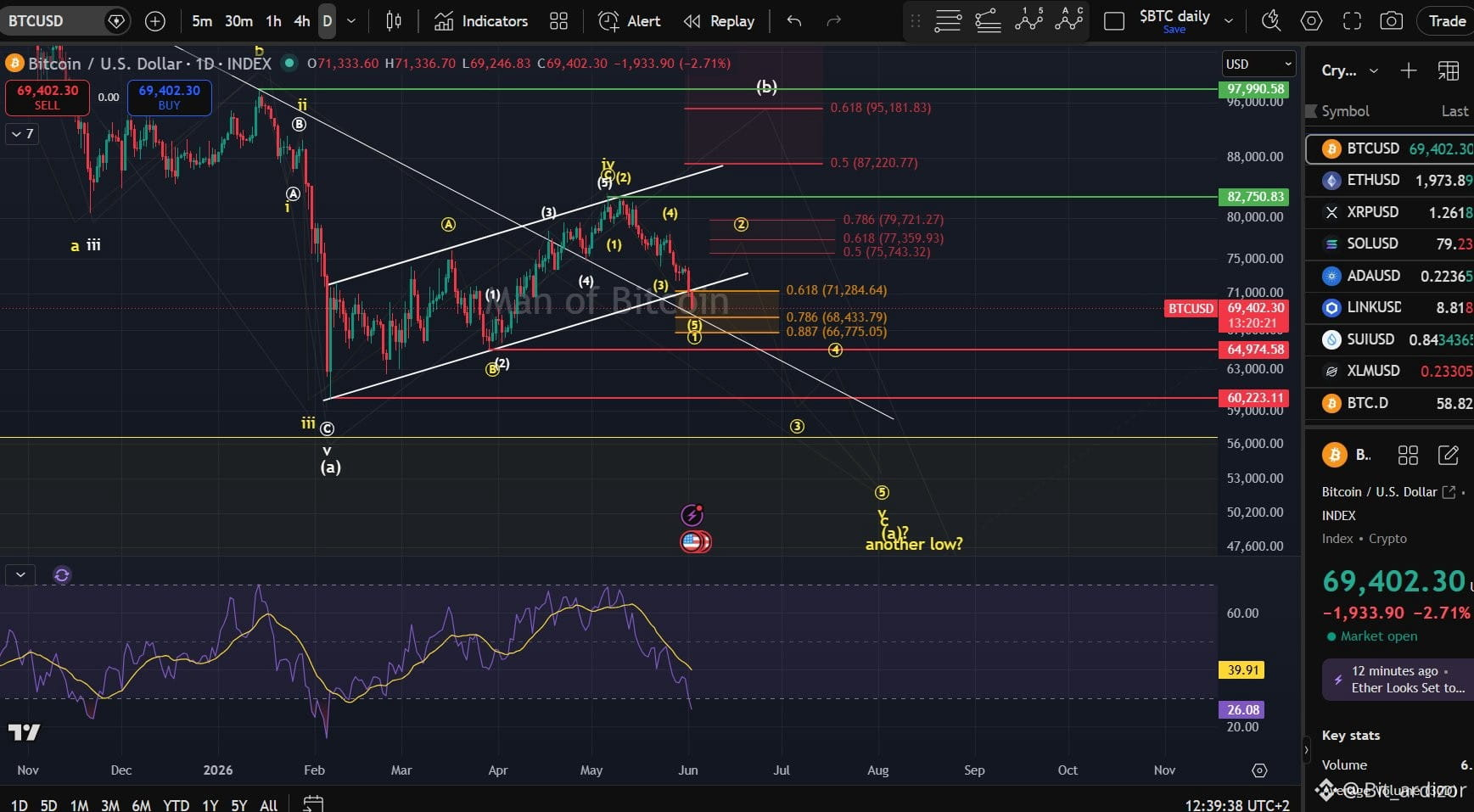This screenshot has height=812, width=1474.
Task: Select the Elliott correction wave A-C tool
Action: 1069,20
